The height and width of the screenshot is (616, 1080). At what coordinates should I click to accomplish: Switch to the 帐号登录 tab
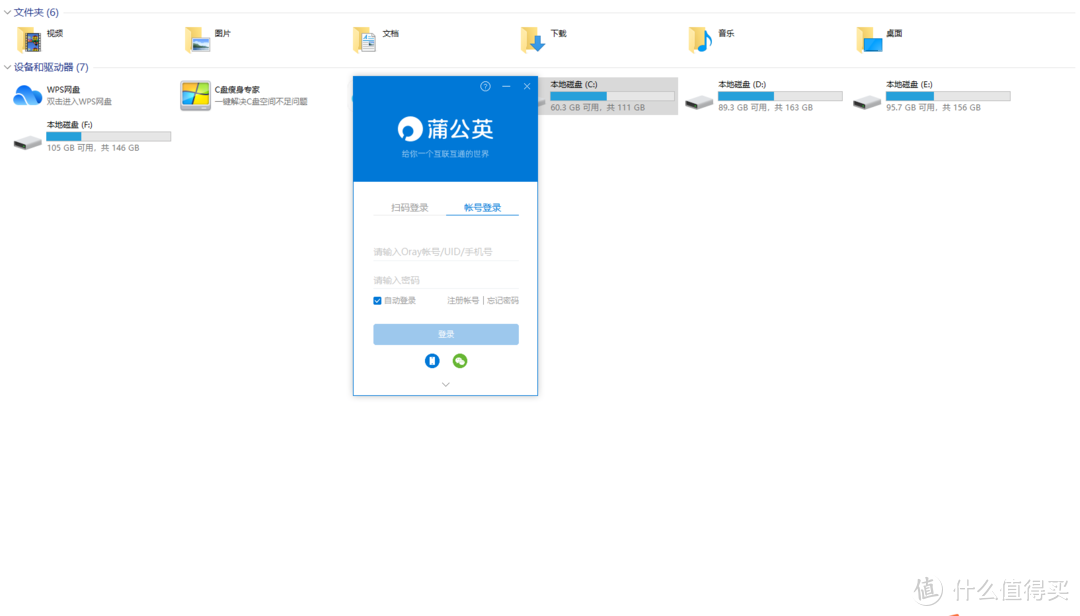(483, 205)
